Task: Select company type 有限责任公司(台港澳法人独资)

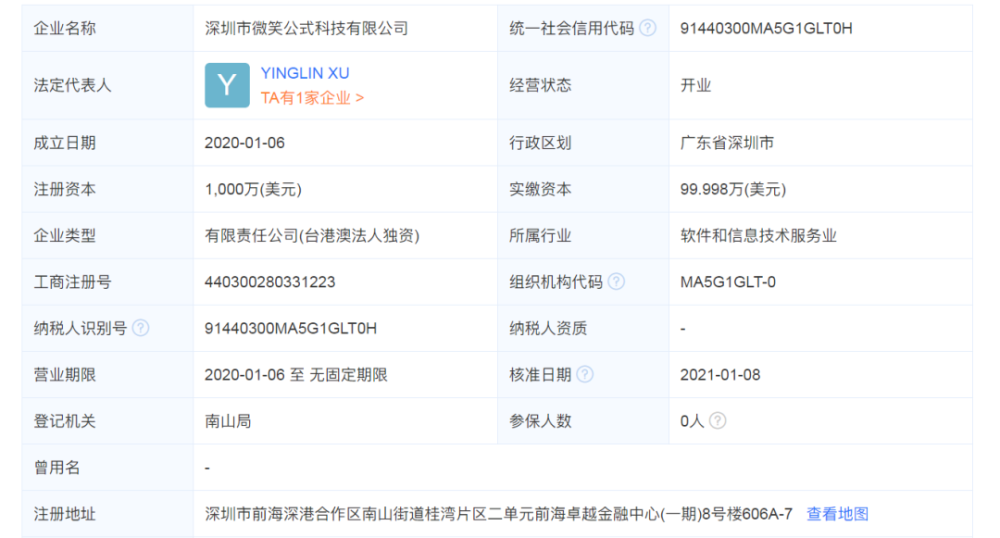Action: coord(312,236)
